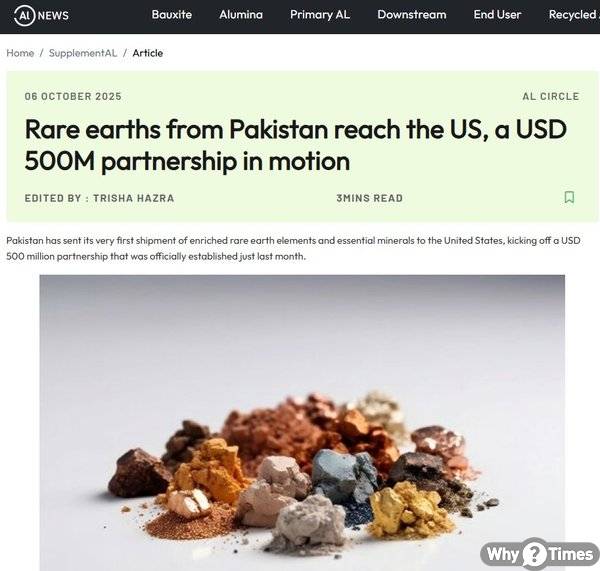The width and height of the screenshot is (600, 571).
Task: Click the 06 October 2025 date label
Action: tap(73, 96)
